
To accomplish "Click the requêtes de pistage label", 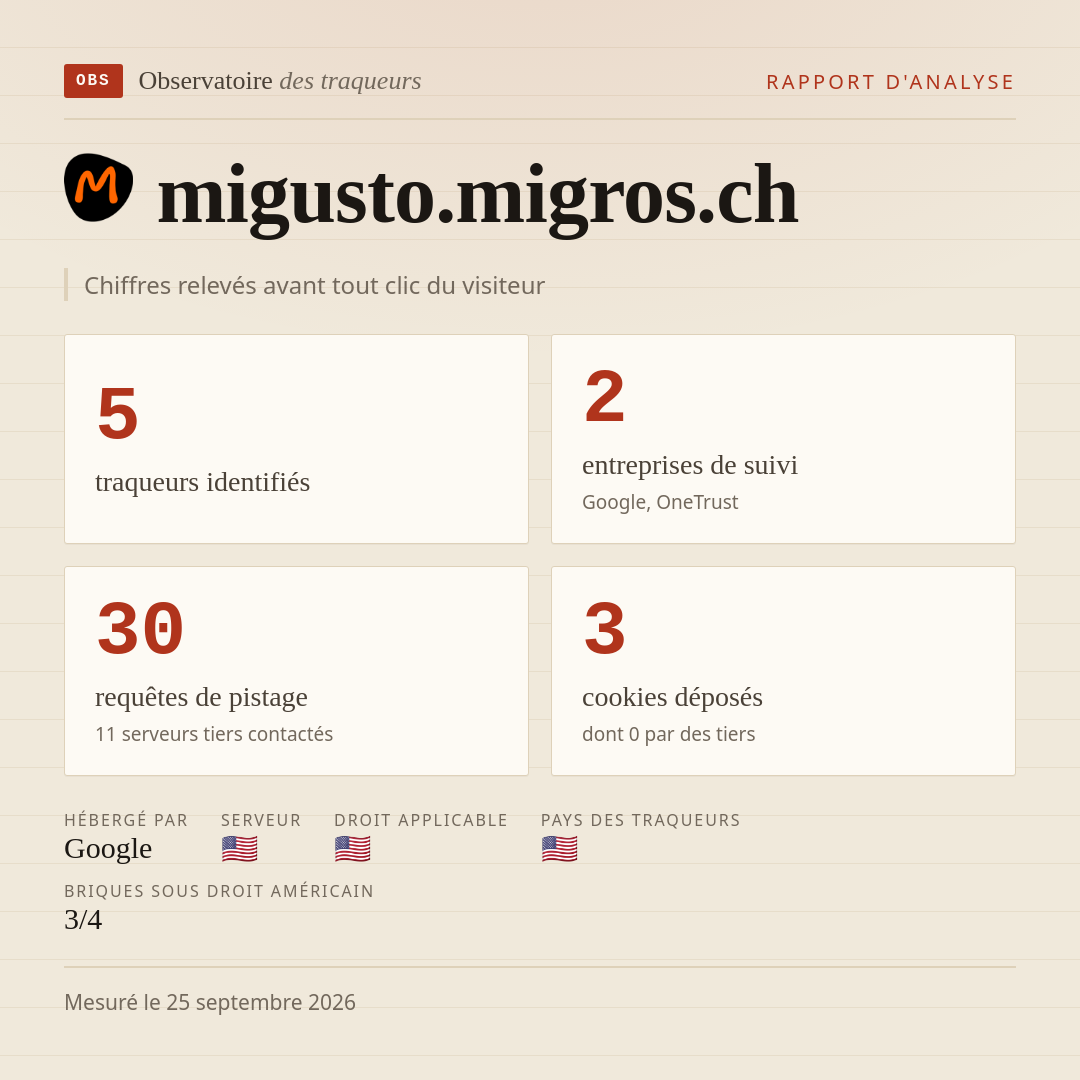I will click(201, 697).
